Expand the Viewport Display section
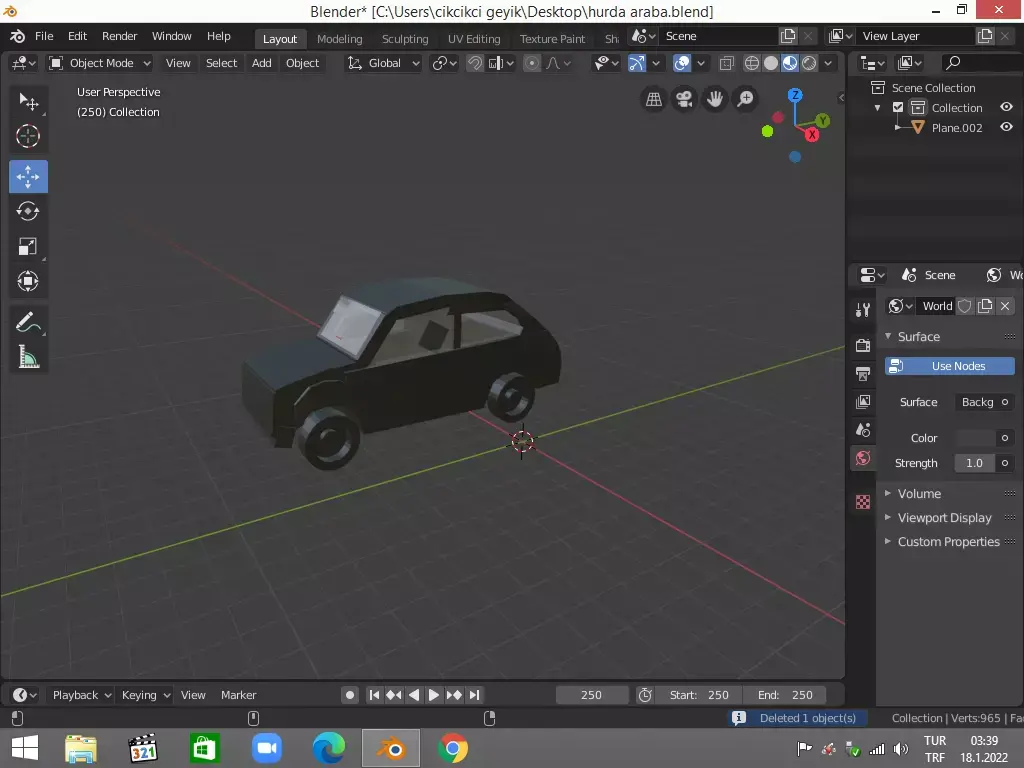The height and width of the screenshot is (768, 1024). [x=944, y=518]
